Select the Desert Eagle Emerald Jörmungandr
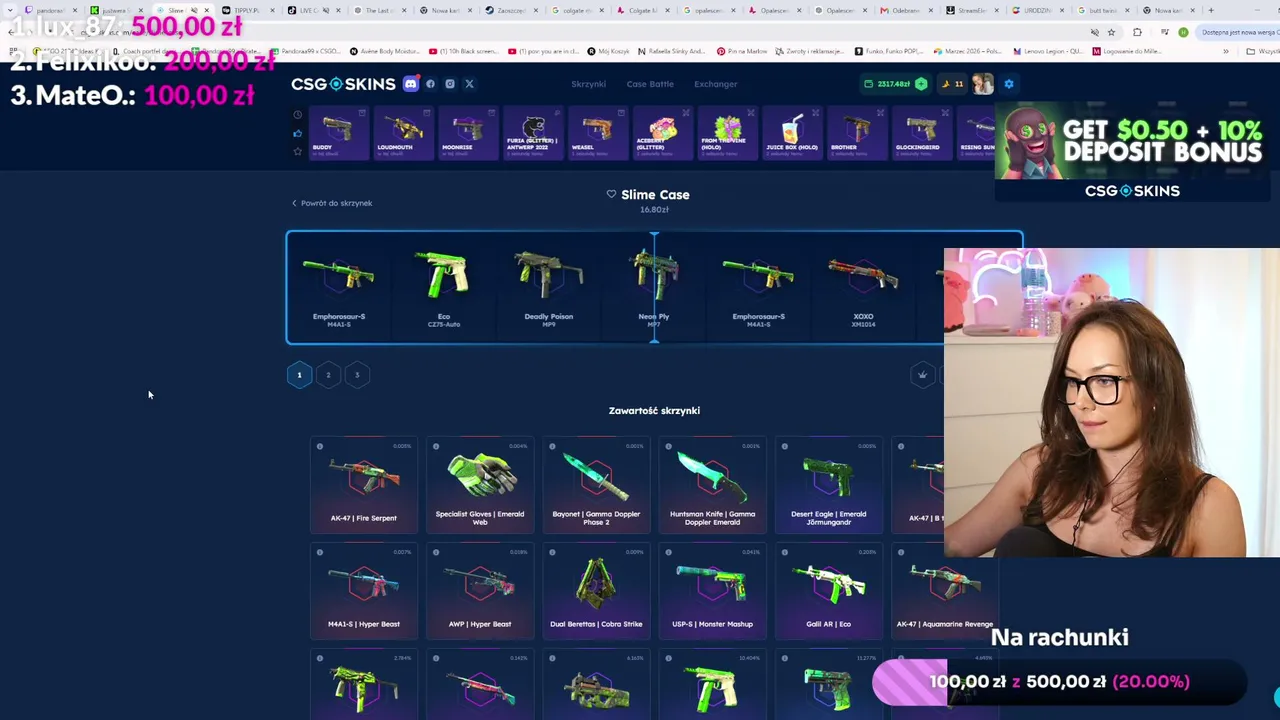Screen dimensions: 1280x720 click(828, 485)
